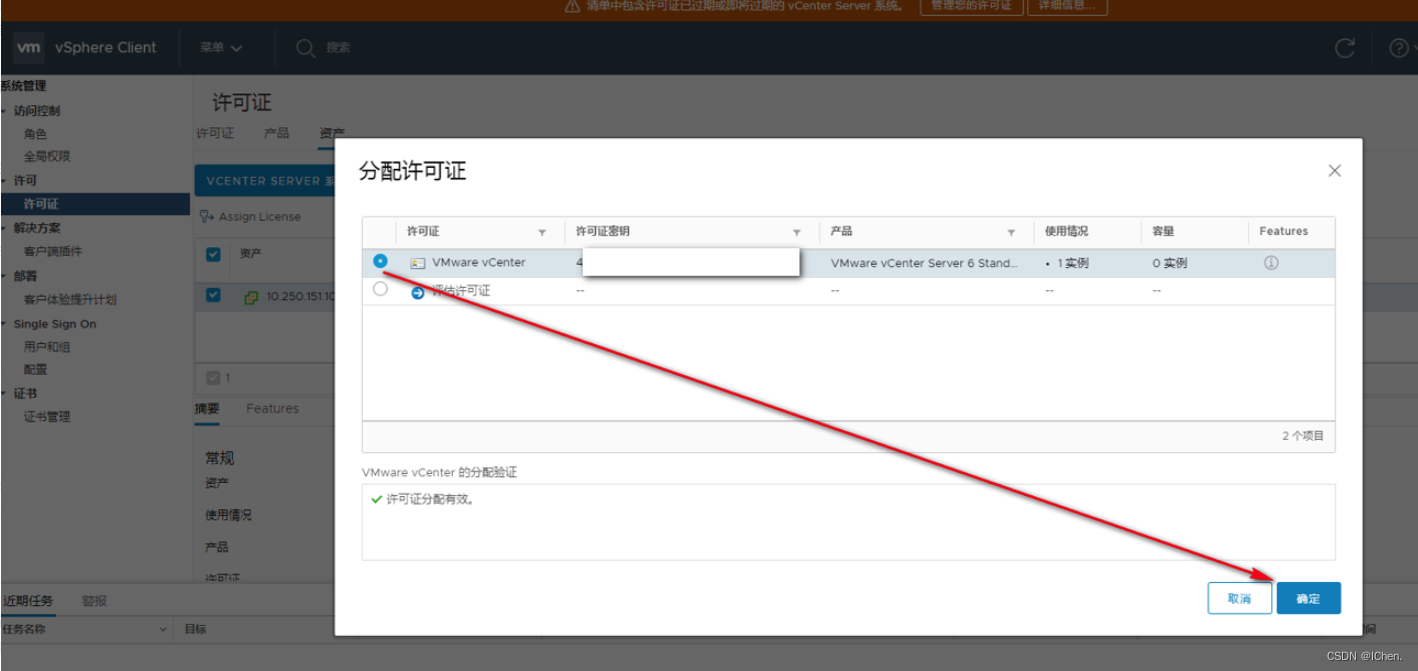This screenshot has width=1418, height=671.
Task: Click the search magnifier icon
Action: click(x=305, y=47)
